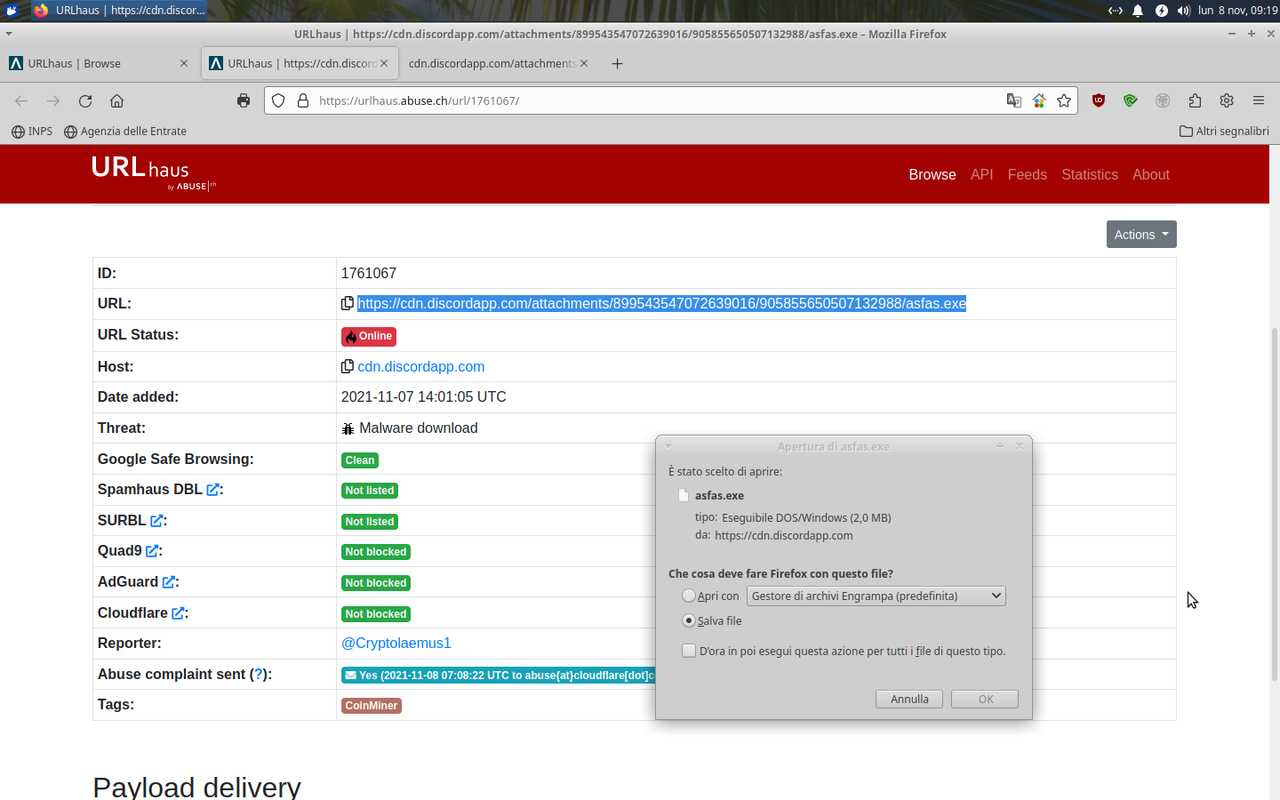Open the extensions puzzle piece icon
1280x800 pixels.
pos(1195,101)
